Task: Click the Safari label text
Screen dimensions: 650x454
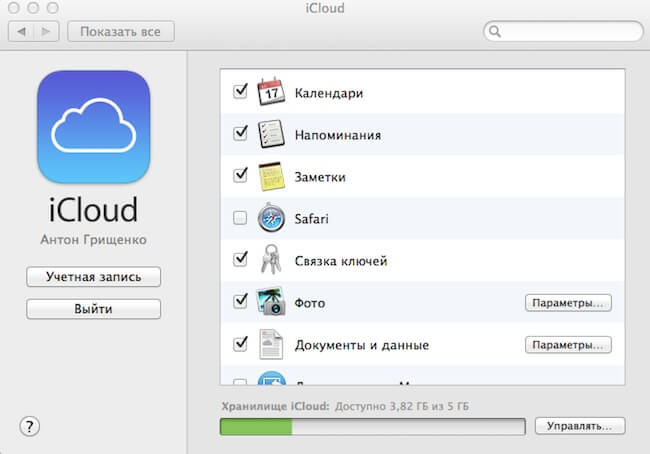Action: tap(311, 219)
